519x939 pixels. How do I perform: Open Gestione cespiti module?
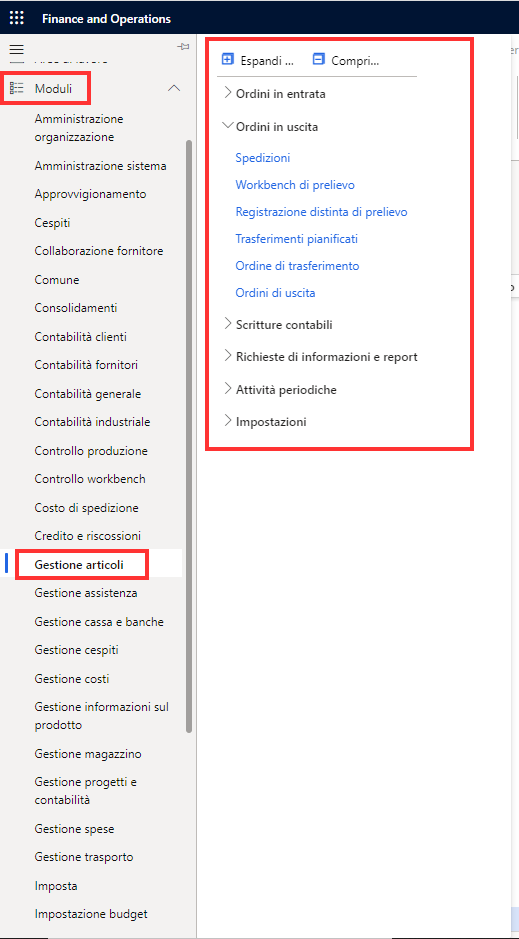pos(77,649)
